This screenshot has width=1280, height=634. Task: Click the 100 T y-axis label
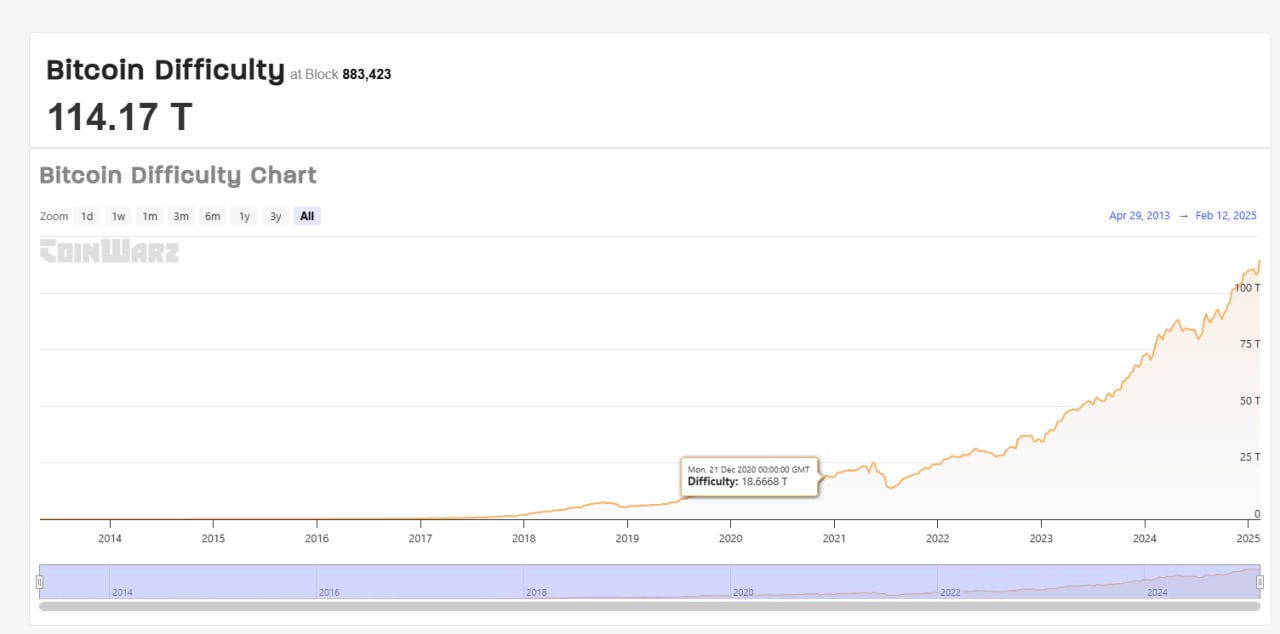pos(1247,287)
